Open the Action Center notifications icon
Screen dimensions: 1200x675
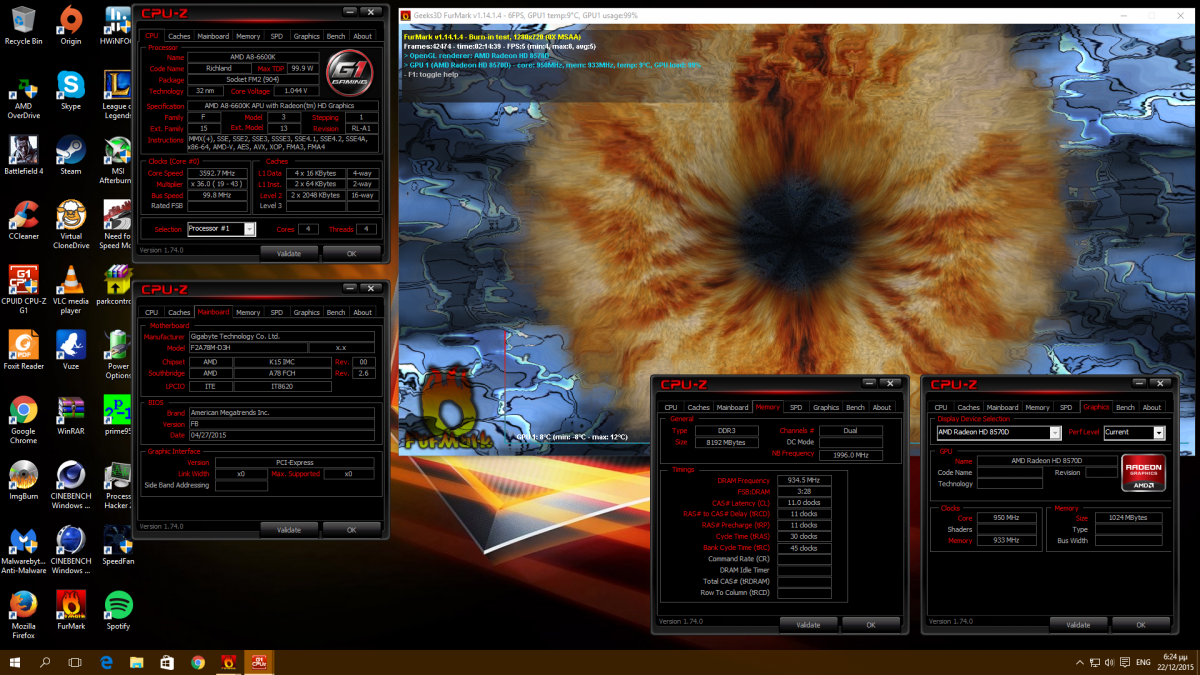[1123, 662]
